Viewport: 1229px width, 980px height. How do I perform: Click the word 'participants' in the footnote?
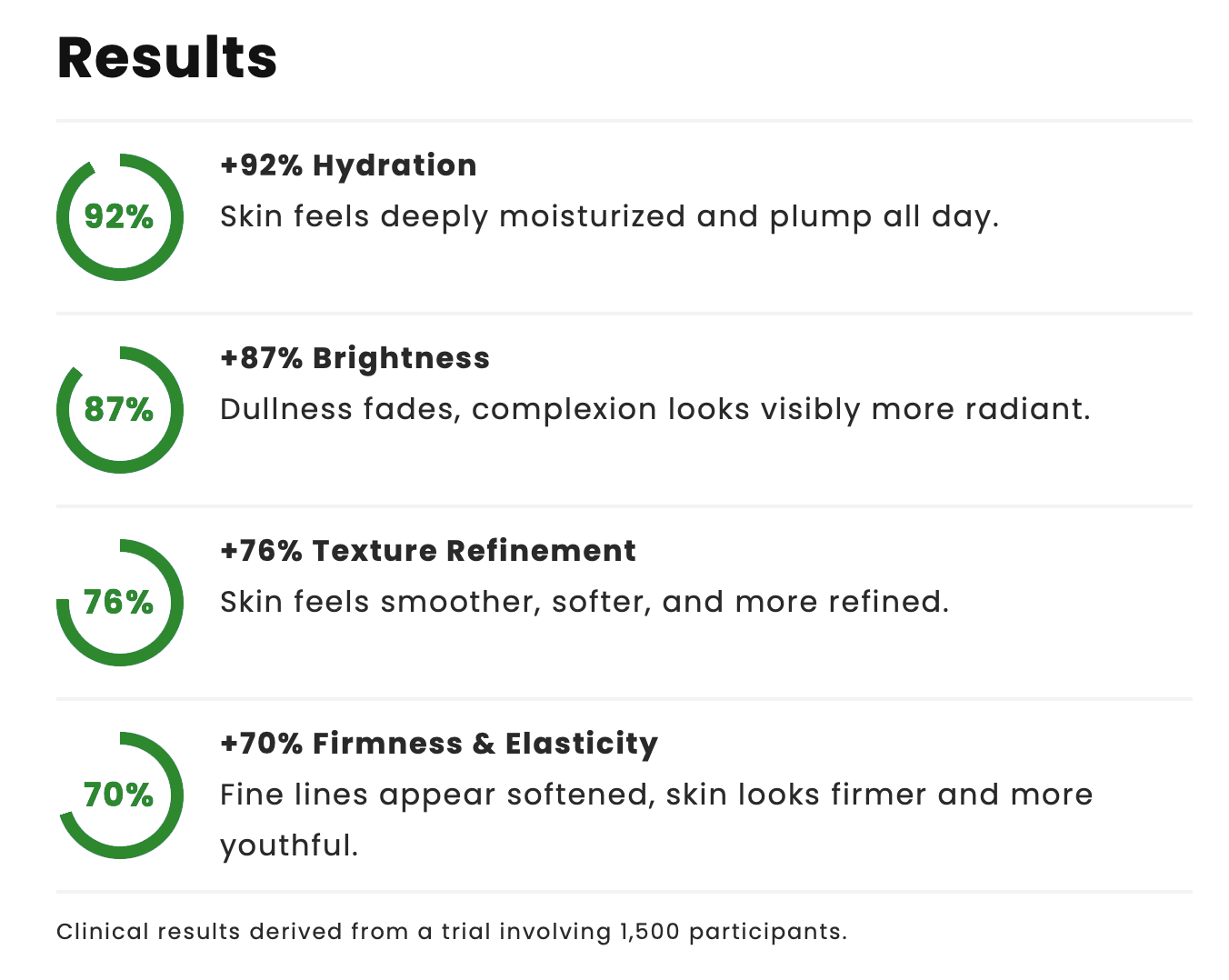766,932
